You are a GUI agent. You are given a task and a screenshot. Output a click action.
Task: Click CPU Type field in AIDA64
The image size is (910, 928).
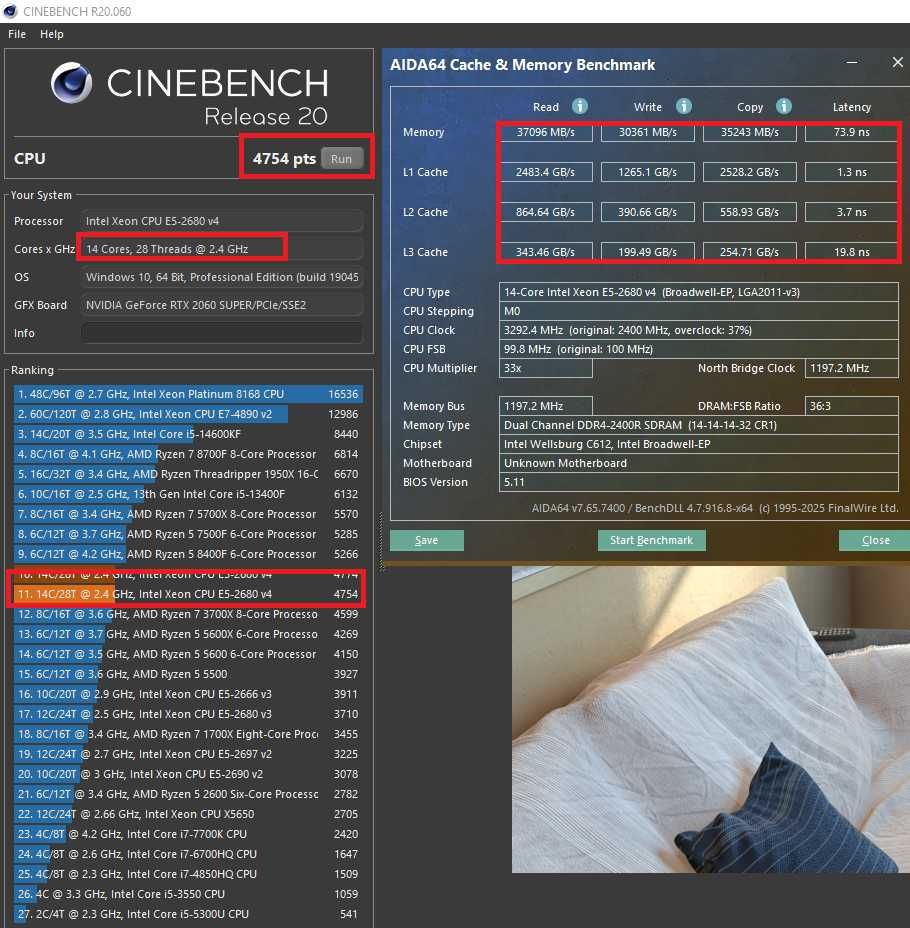699,292
